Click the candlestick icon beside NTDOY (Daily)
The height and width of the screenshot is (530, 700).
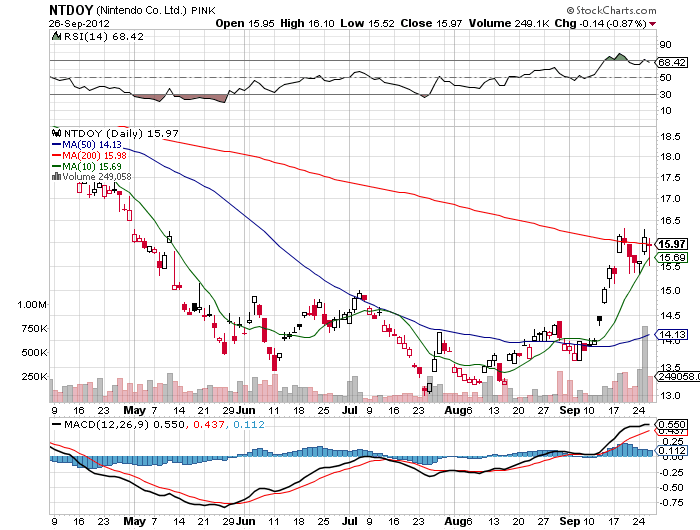pyautogui.click(x=56, y=133)
